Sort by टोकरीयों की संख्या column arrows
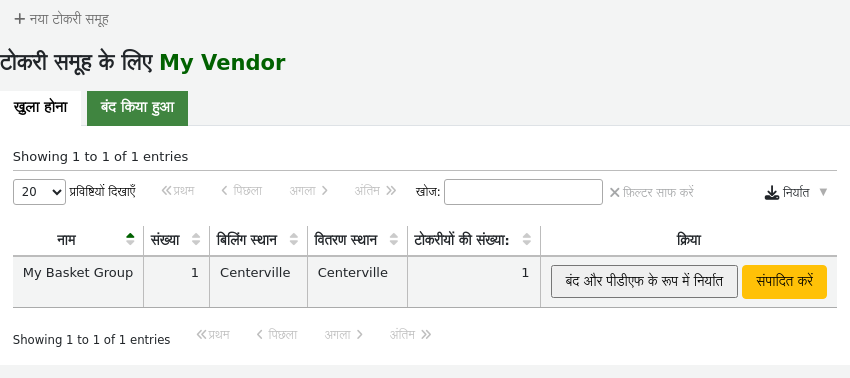Screen dimensions: 850x378 point(527,240)
